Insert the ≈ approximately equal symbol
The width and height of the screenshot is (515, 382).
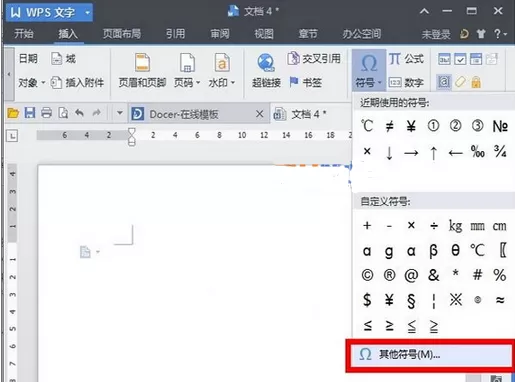pyautogui.click(x=500, y=300)
